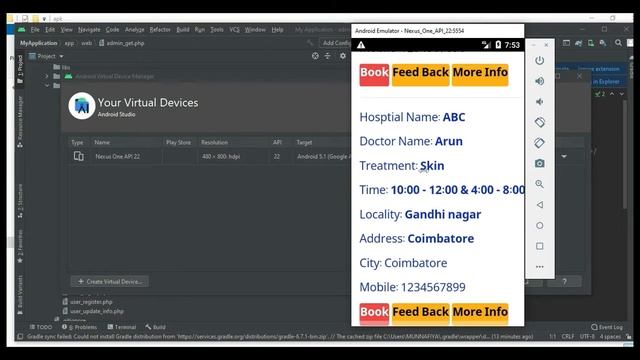Viewport: 640px width, 360px height.
Task: Select user_register.php in project tree
Action: [87, 302]
